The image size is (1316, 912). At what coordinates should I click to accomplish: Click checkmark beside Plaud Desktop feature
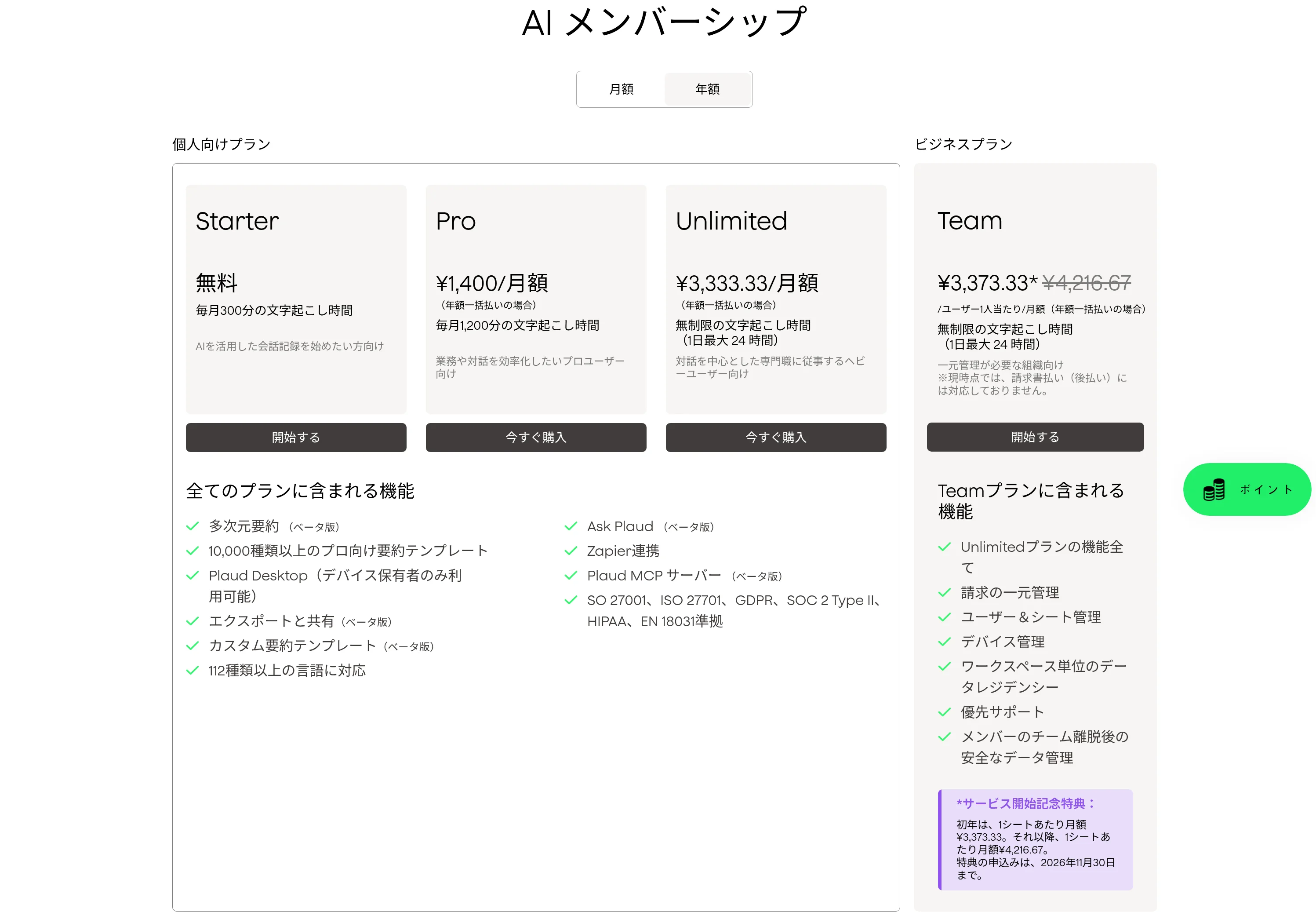[193, 576]
